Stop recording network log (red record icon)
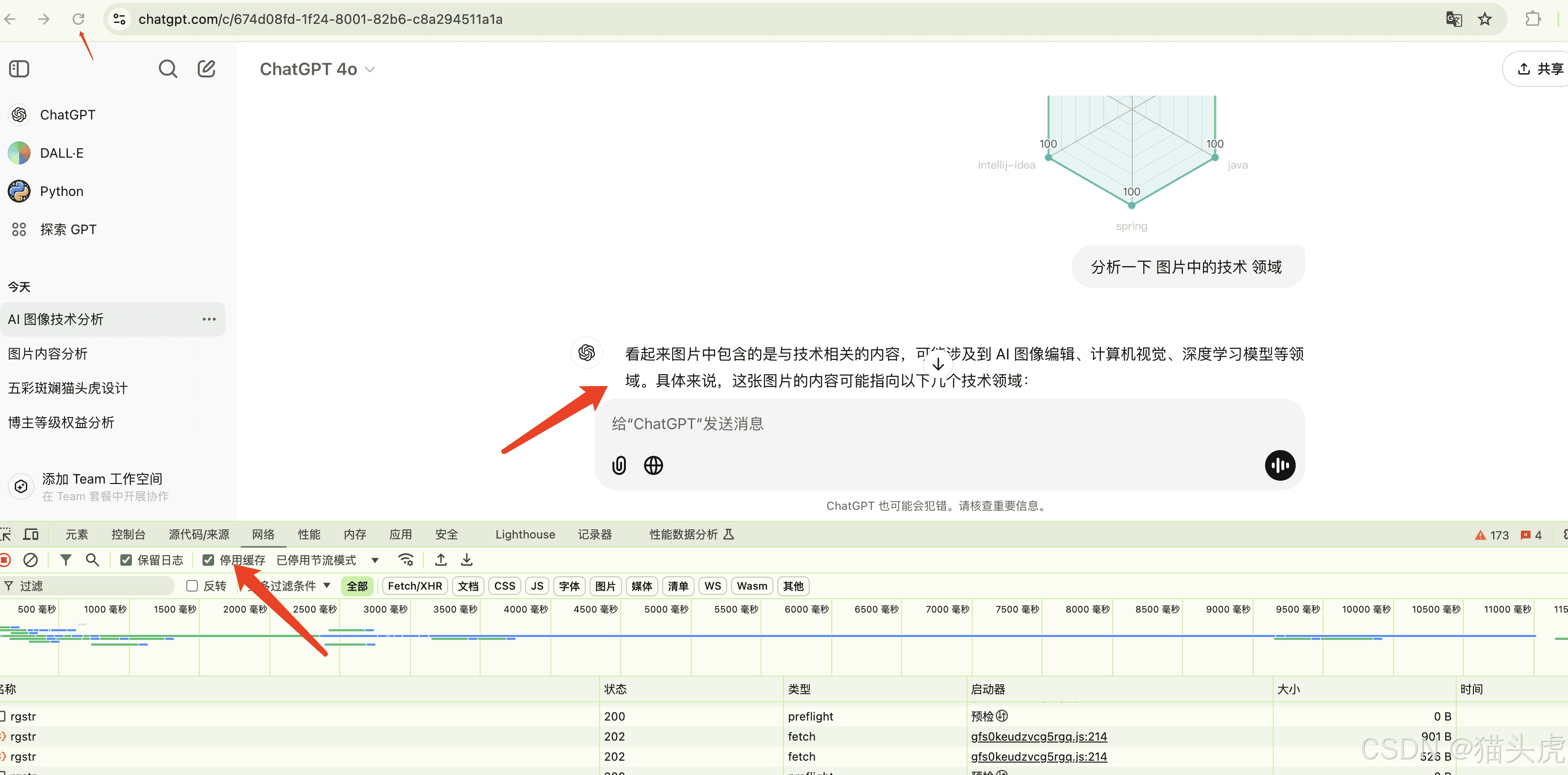The height and width of the screenshot is (775, 1568). (5, 560)
